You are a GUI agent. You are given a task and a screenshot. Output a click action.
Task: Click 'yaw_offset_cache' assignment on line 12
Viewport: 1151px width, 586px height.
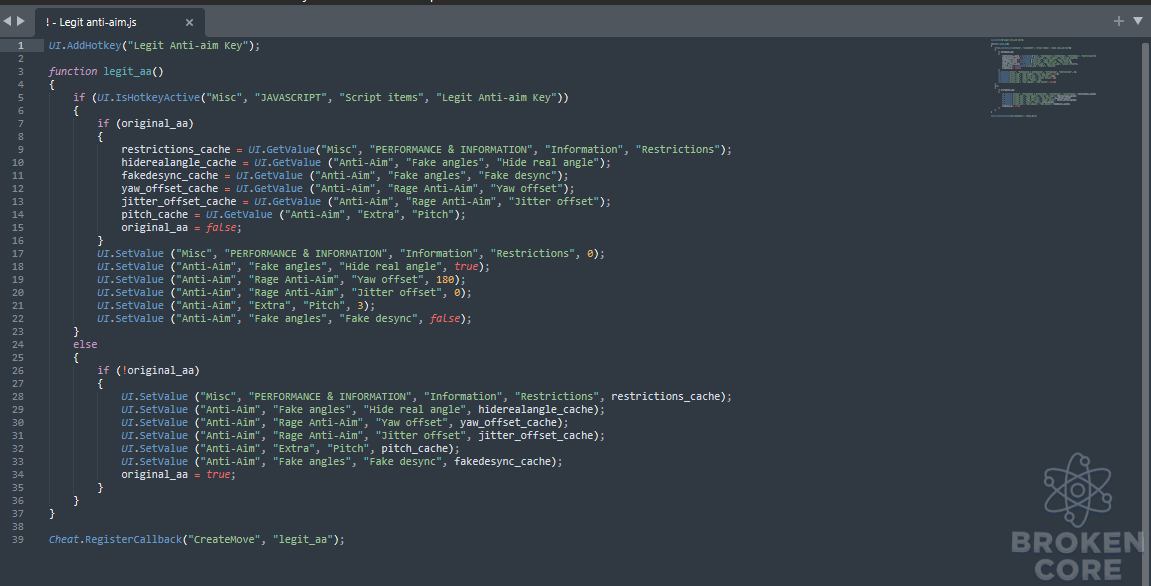point(170,189)
